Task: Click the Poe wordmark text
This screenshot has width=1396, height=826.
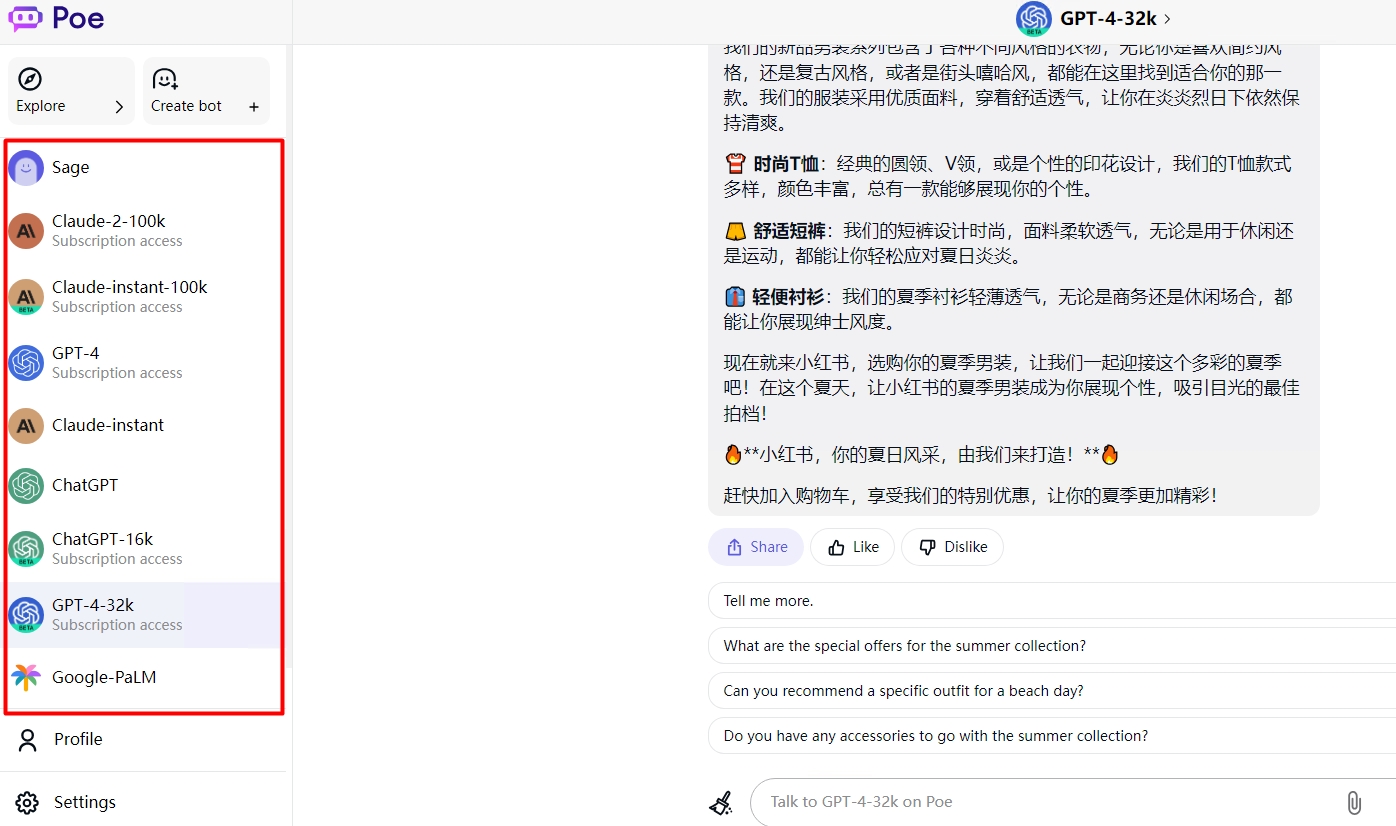Action: [78, 18]
